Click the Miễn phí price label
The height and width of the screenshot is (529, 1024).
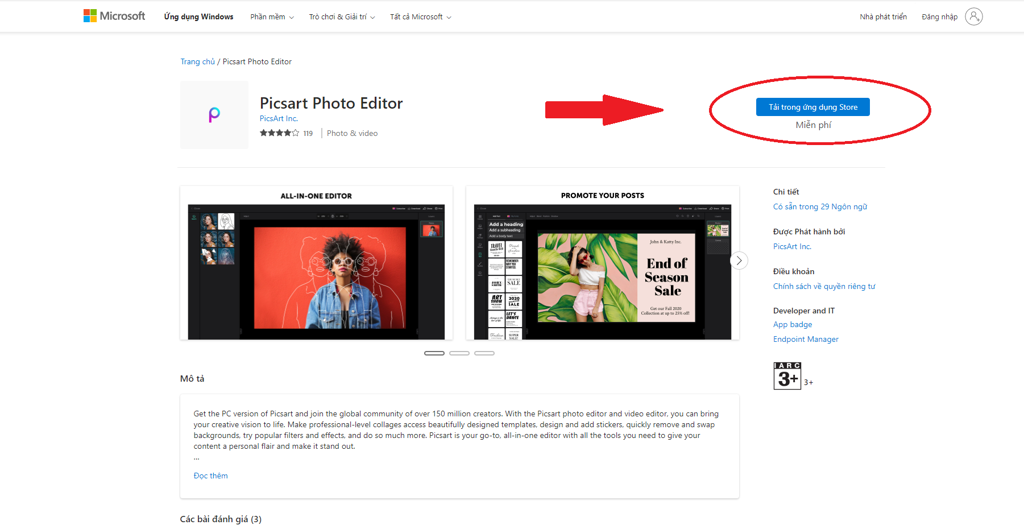point(813,124)
